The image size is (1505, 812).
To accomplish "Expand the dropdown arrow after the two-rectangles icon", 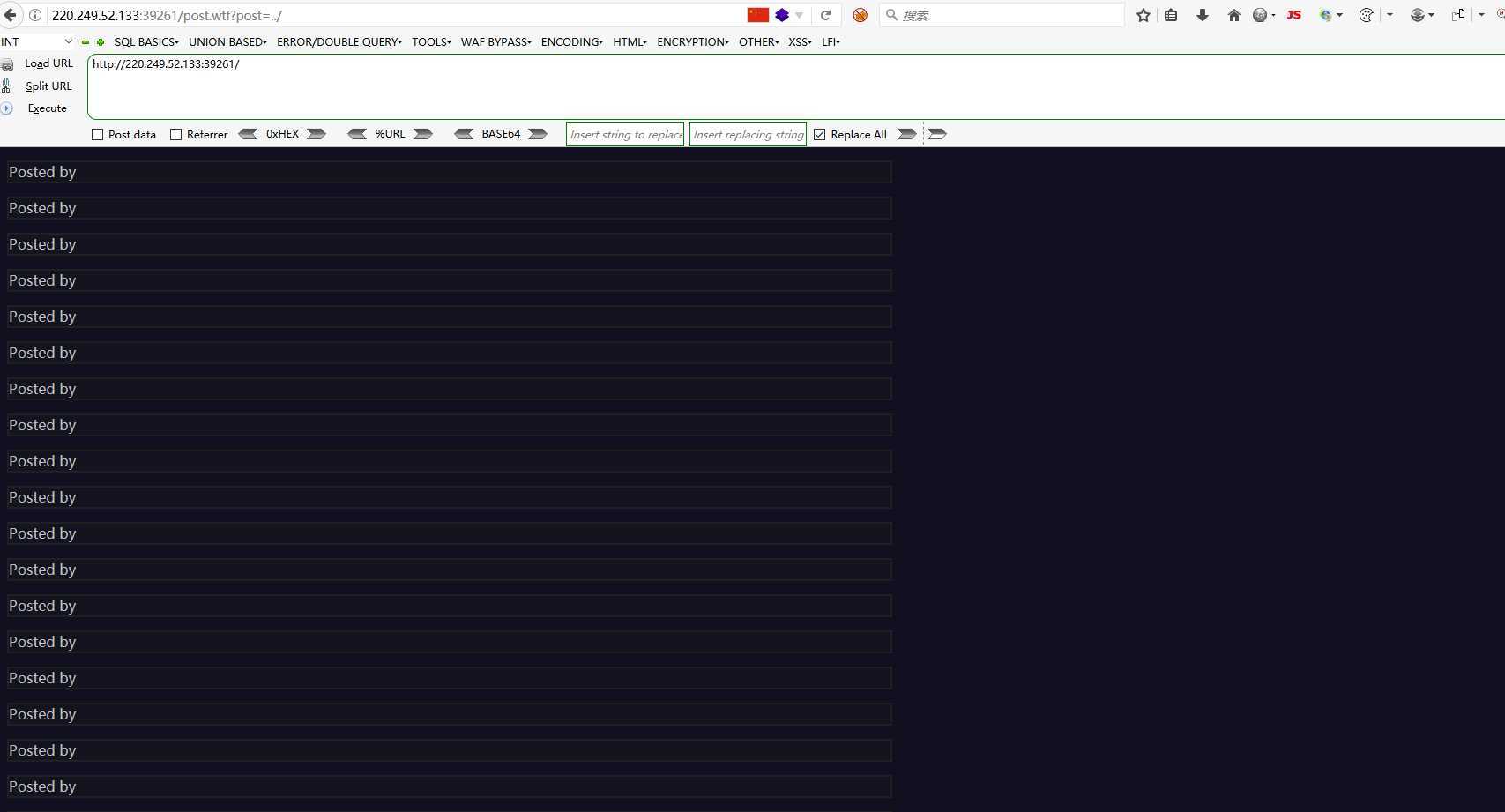I will (1482, 15).
